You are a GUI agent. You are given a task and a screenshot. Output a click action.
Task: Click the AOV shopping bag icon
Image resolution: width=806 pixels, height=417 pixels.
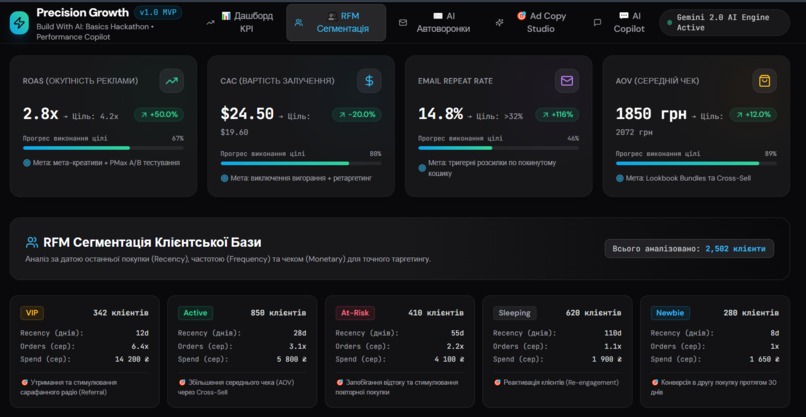[x=764, y=81]
